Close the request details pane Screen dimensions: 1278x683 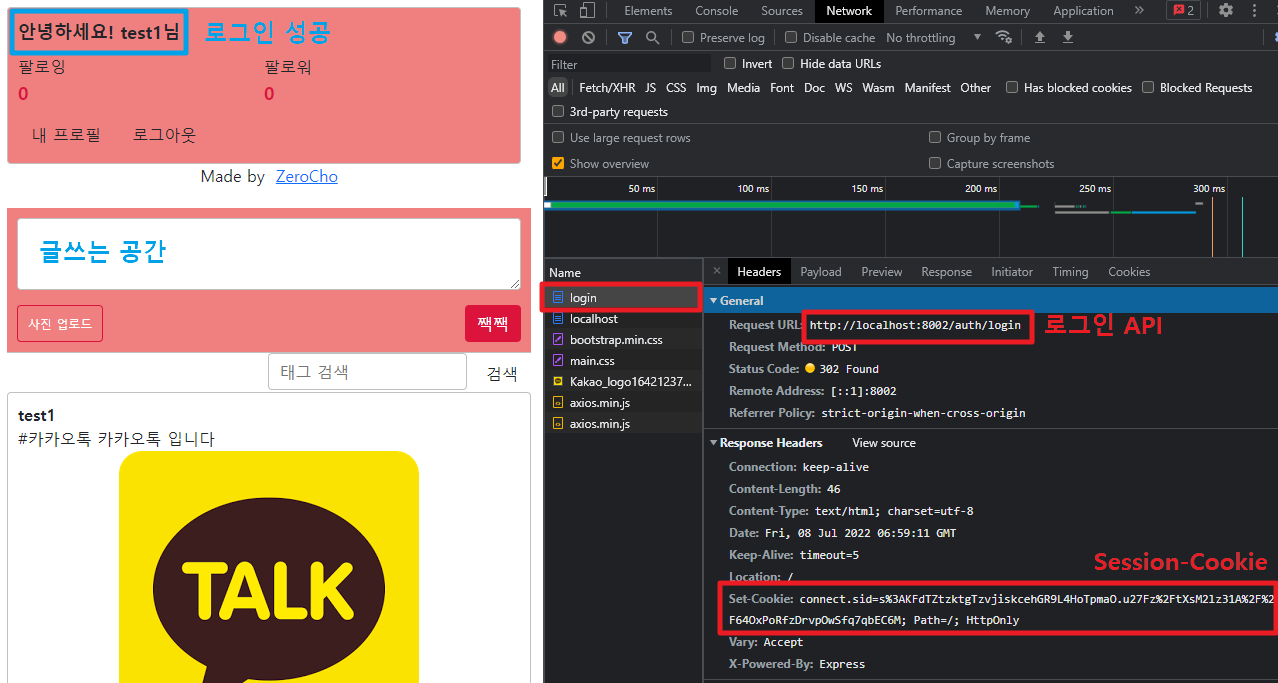pyautogui.click(x=716, y=271)
